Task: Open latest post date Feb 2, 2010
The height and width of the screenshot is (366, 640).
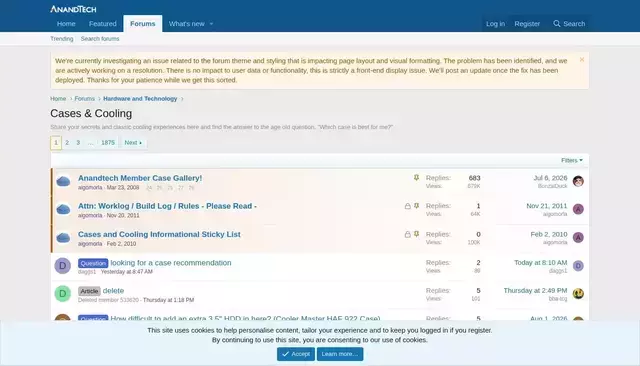Action: tap(549, 234)
